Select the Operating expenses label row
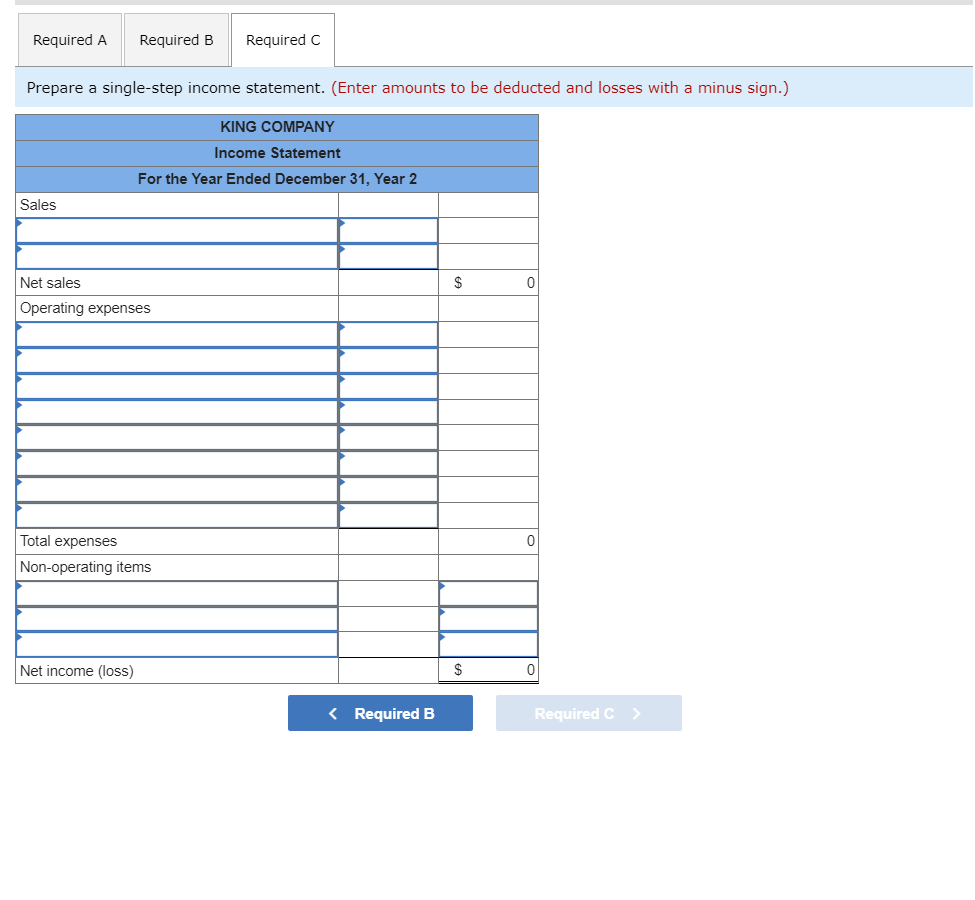The height and width of the screenshot is (900, 975). (x=177, y=308)
